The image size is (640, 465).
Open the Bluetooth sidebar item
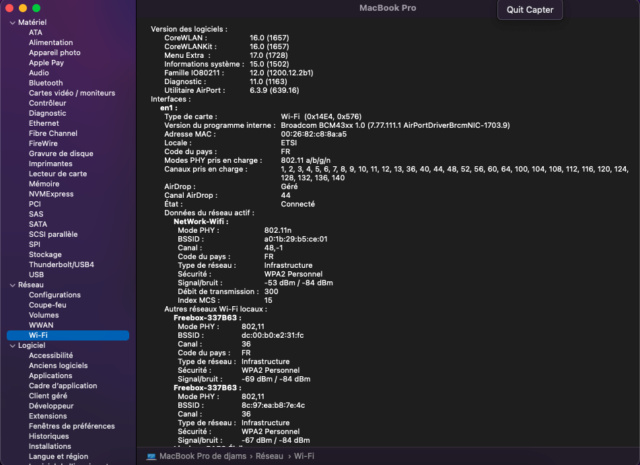tap(46, 83)
